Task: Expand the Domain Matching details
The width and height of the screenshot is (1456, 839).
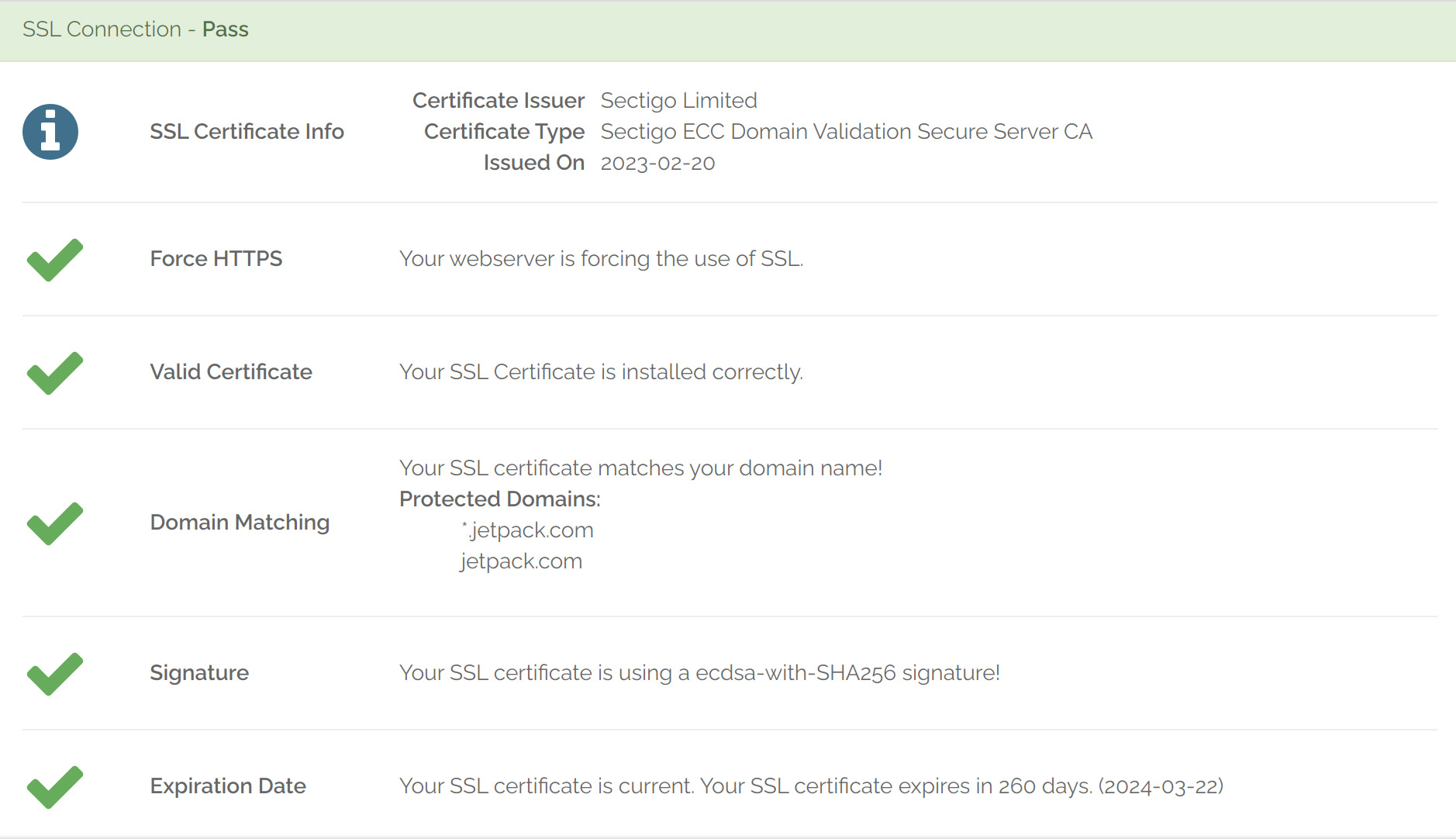Action: coord(240,522)
